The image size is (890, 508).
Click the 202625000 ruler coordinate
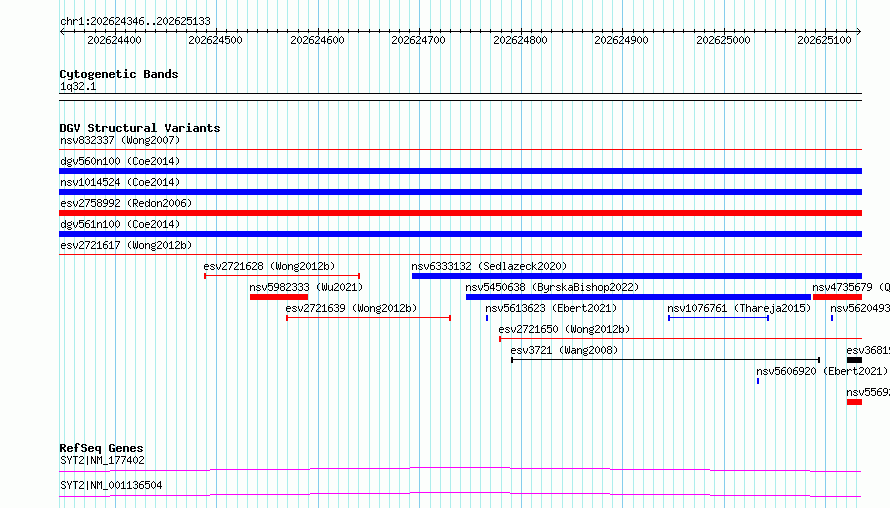click(723, 40)
